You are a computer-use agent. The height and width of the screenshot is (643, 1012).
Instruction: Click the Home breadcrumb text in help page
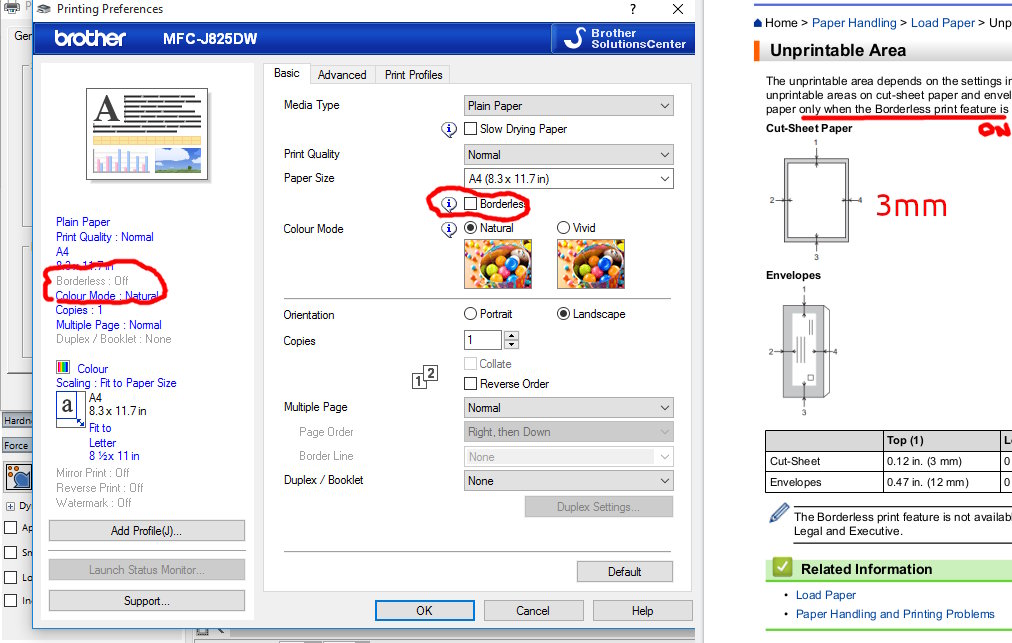pyautogui.click(x=781, y=23)
